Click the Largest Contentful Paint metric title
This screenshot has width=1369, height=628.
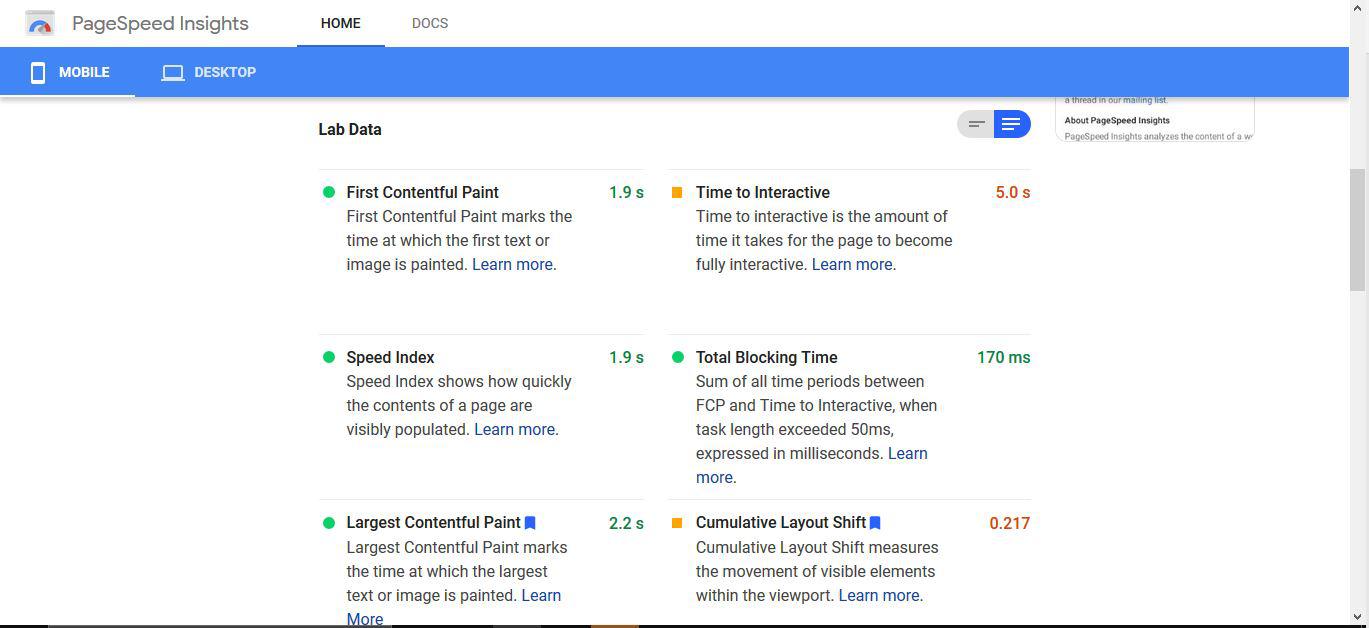pyautogui.click(x=434, y=522)
